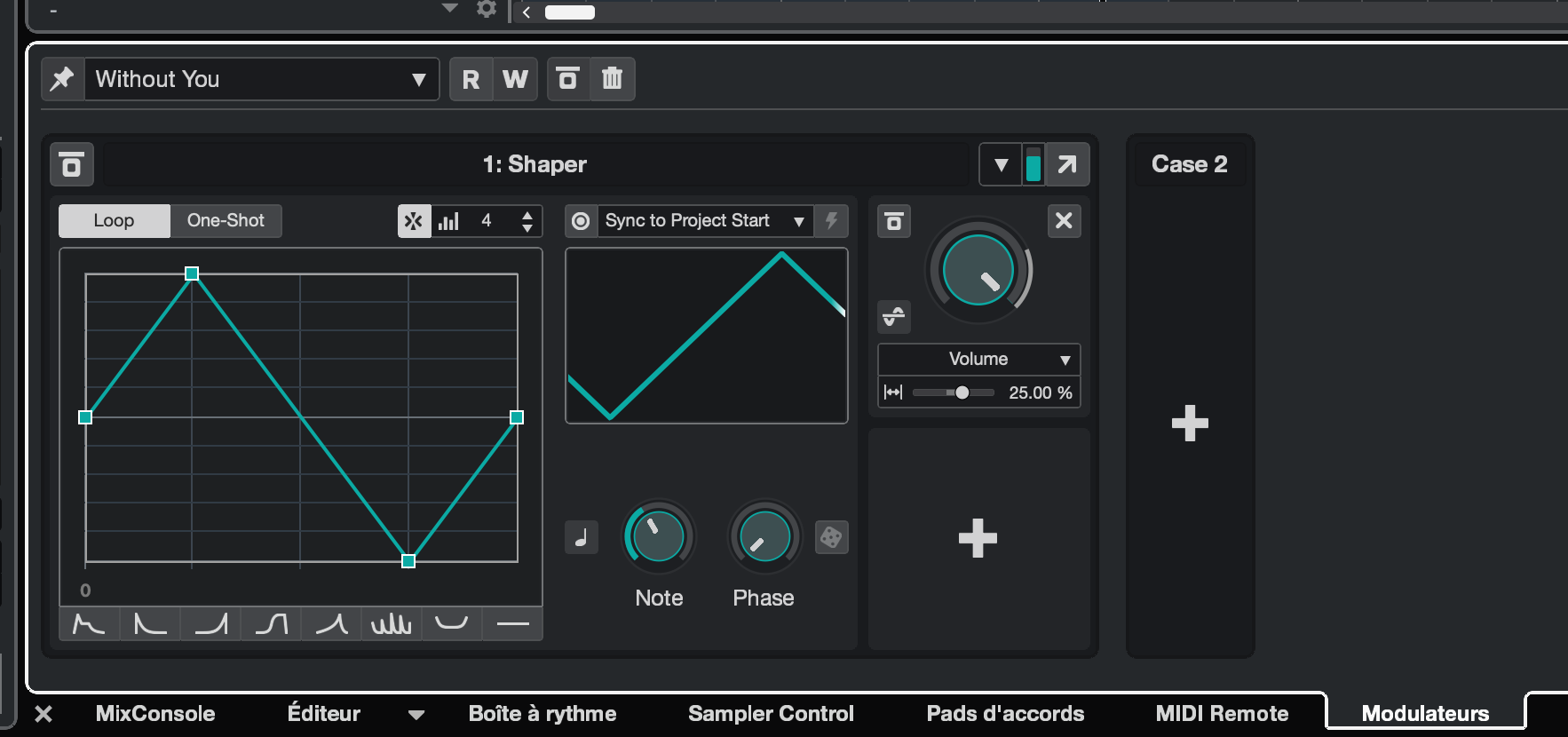Click the grid value 4 field
This screenshot has height=737, width=1568.
pyautogui.click(x=487, y=221)
